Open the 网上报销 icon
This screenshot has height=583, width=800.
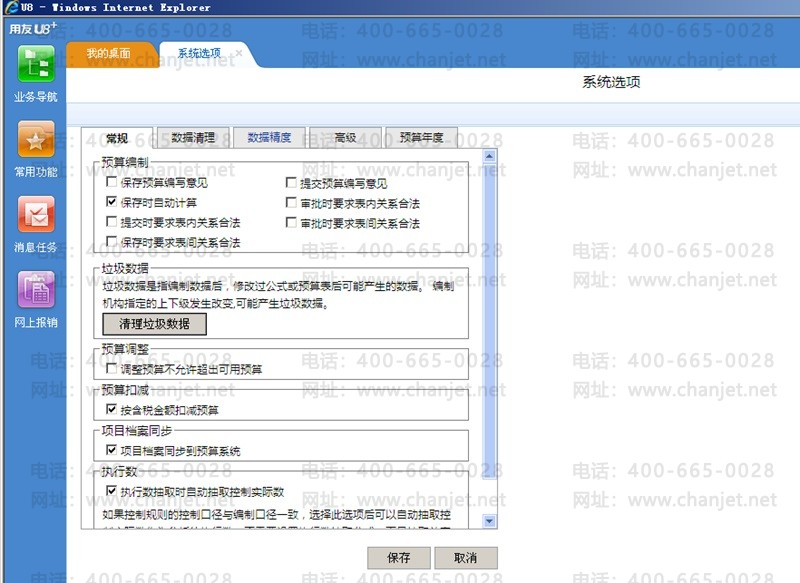click(x=35, y=289)
